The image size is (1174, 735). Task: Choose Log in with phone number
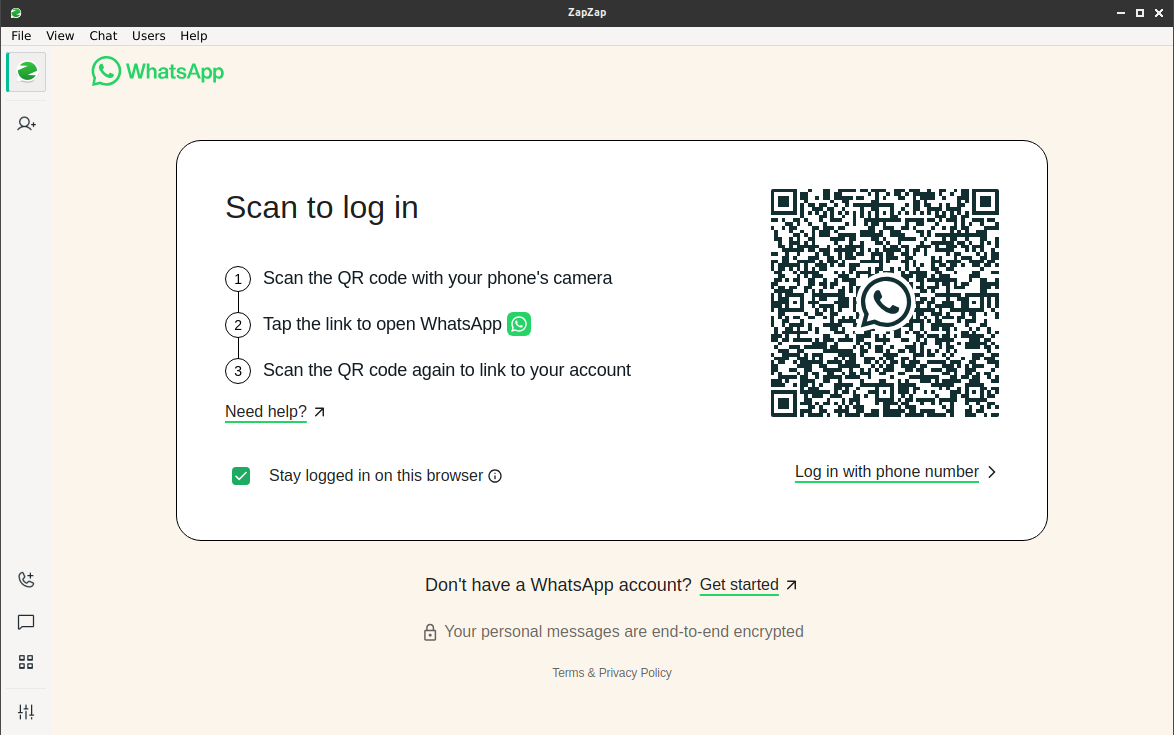click(886, 472)
